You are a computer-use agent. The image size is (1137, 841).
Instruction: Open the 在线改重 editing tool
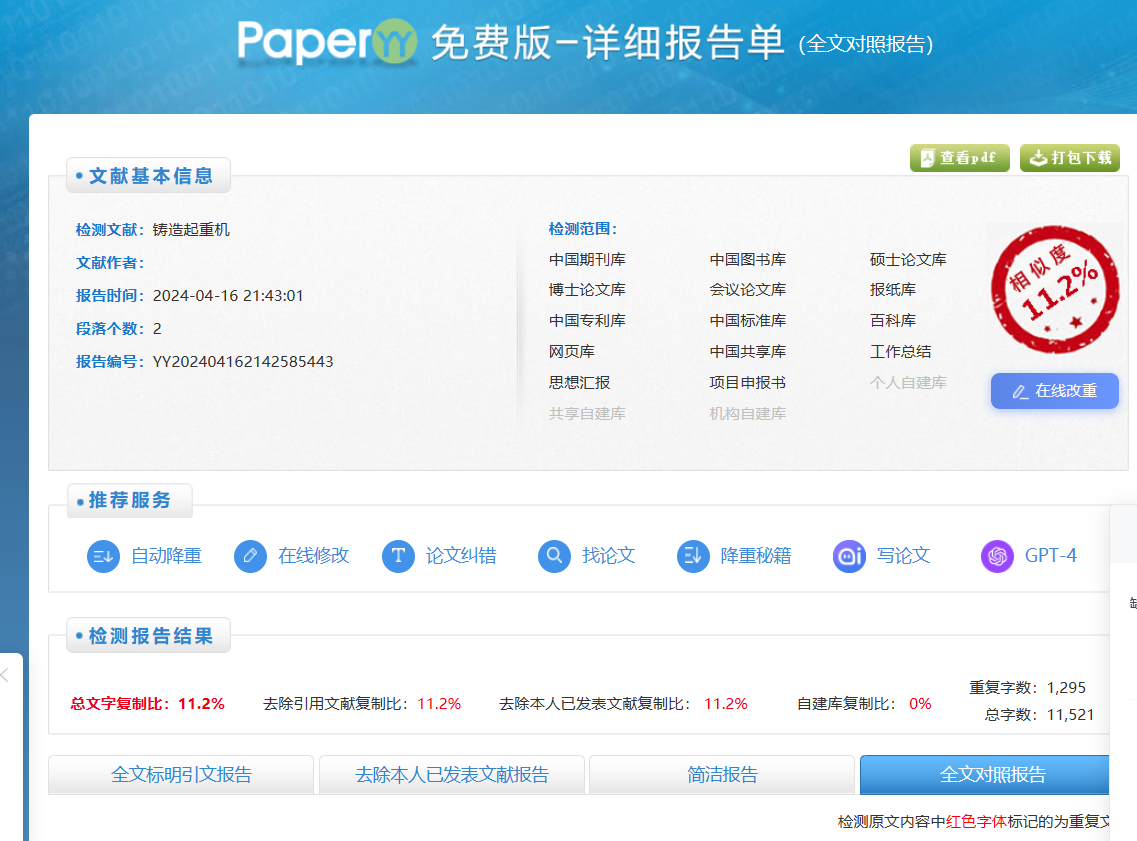point(1054,391)
